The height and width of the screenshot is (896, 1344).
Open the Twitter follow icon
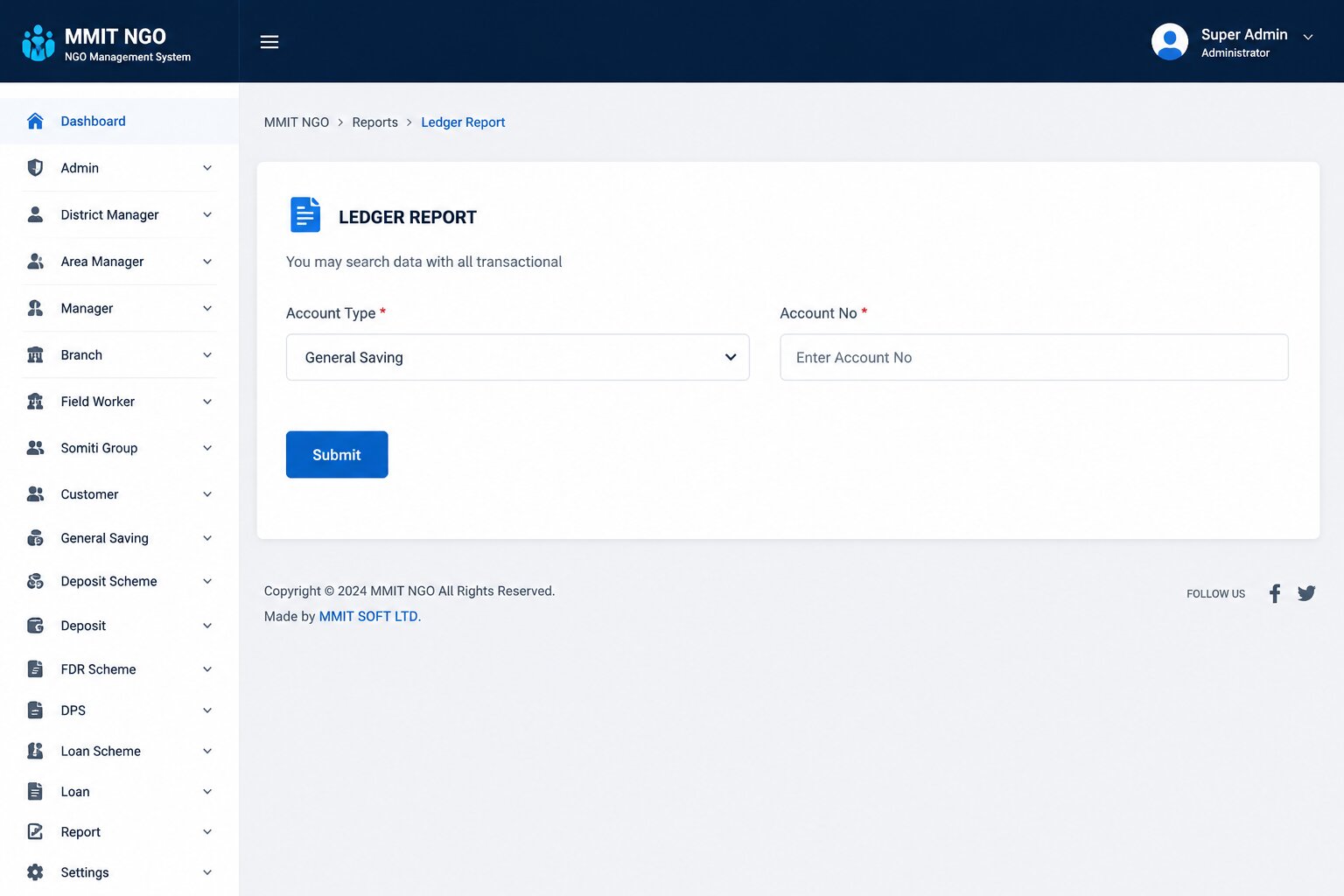(1306, 593)
